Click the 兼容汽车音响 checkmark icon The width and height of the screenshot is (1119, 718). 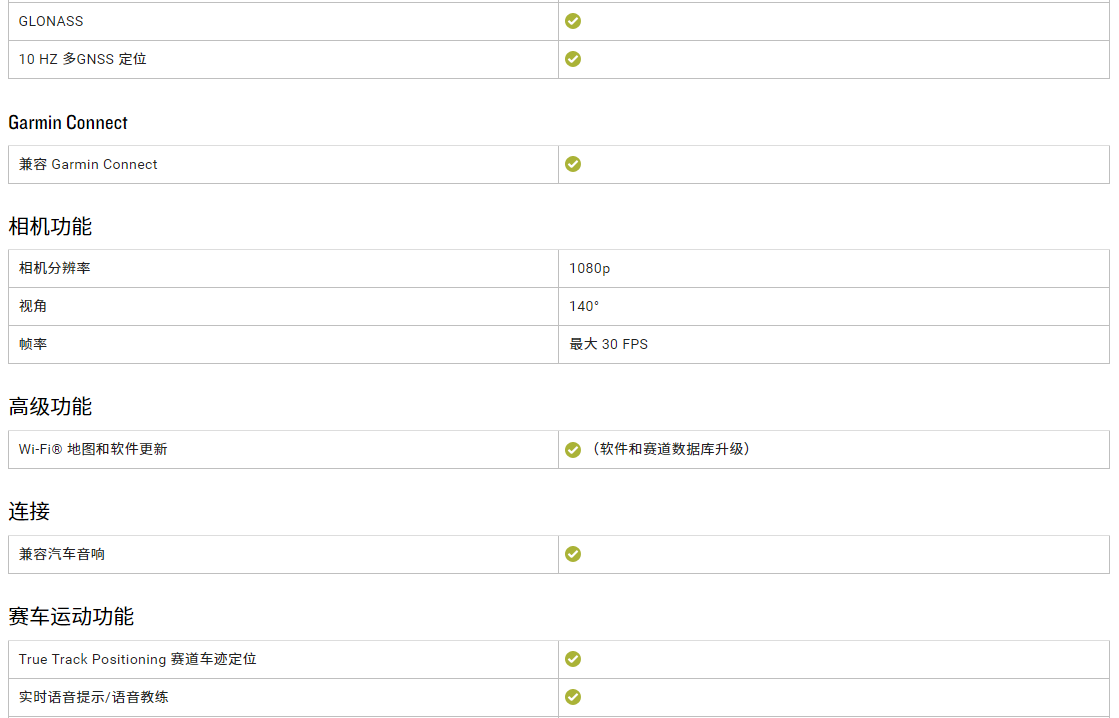[x=572, y=554]
